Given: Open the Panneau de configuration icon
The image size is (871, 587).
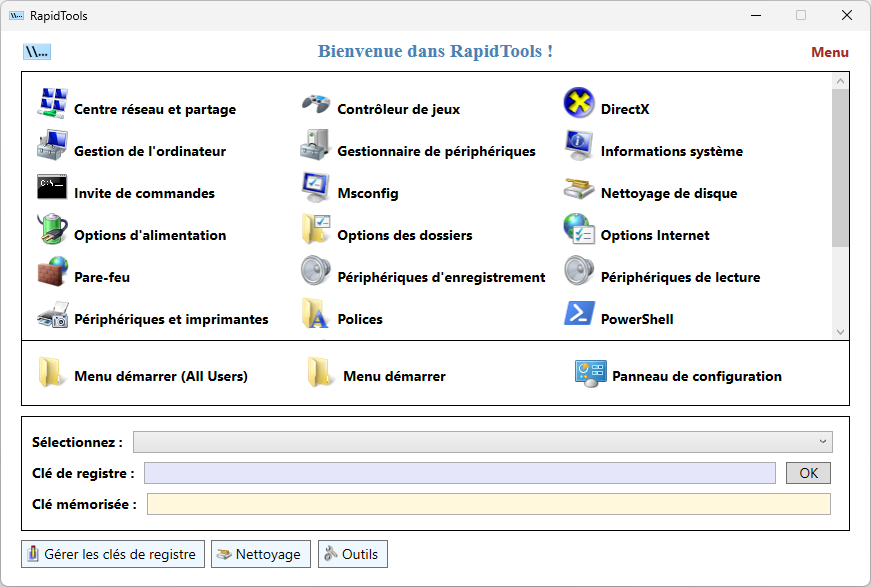Looking at the screenshot, I should 590,373.
